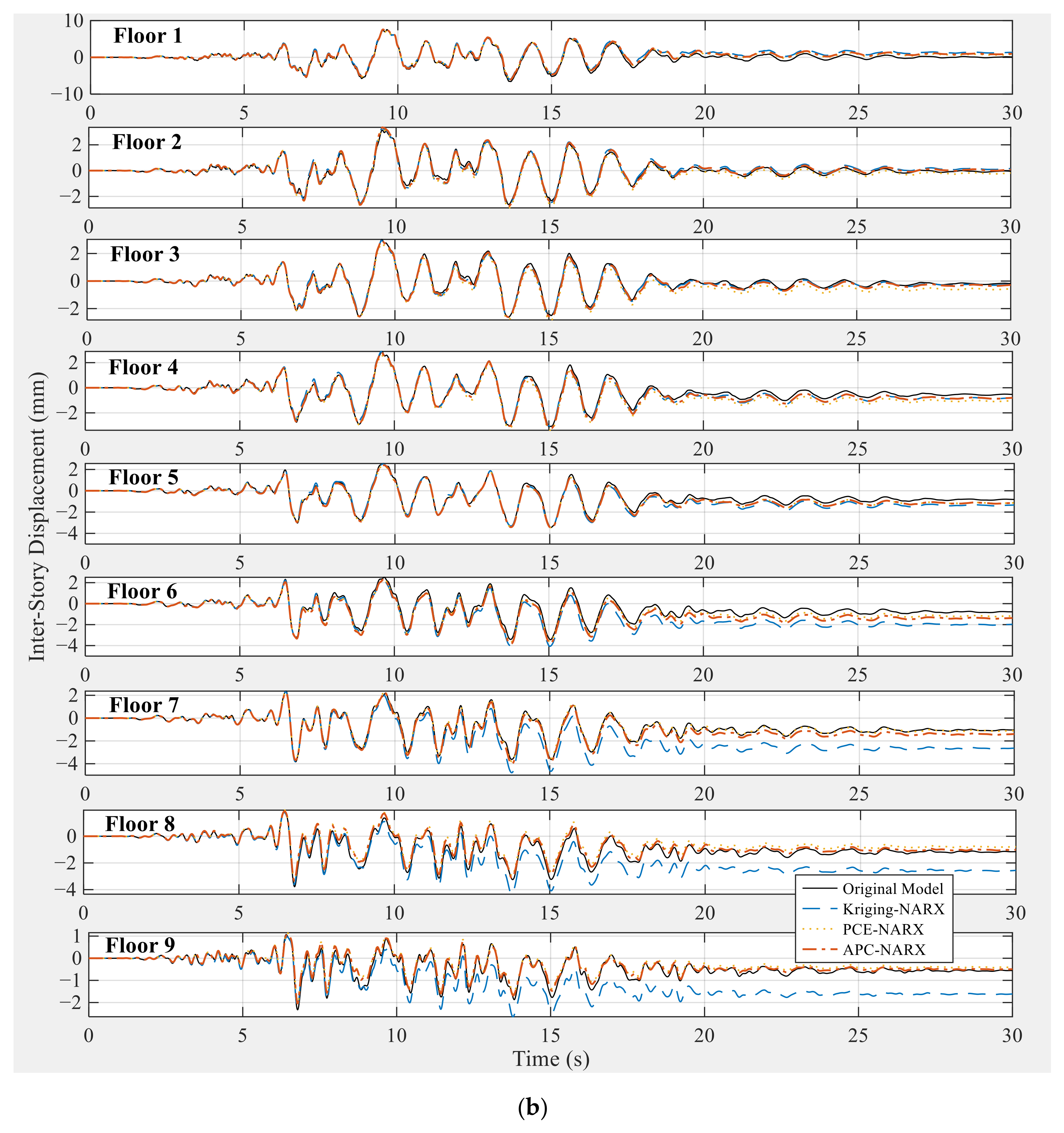Click the '−10' y-tick of Floor 1 plot
Screen dimensions: 1064x1133
67,94
